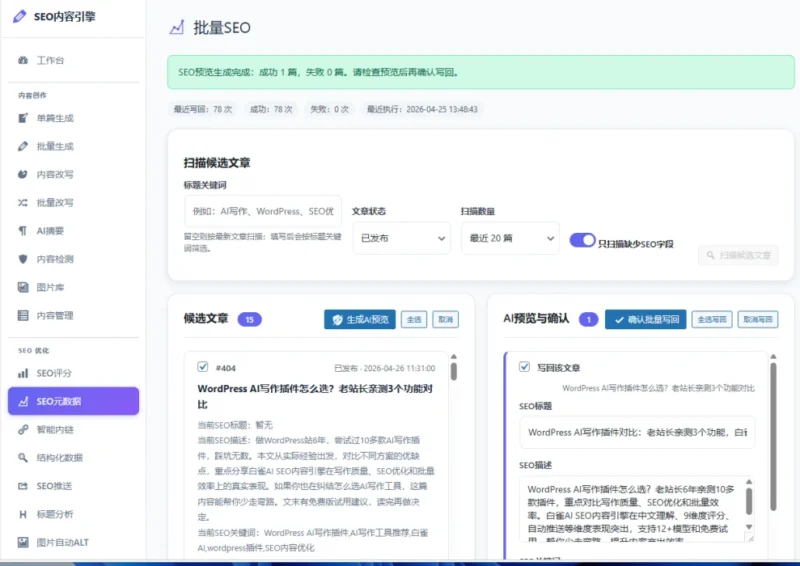Viewport: 800px width, 566px height.
Task: Click the 全选写回 button
Action: point(712,319)
